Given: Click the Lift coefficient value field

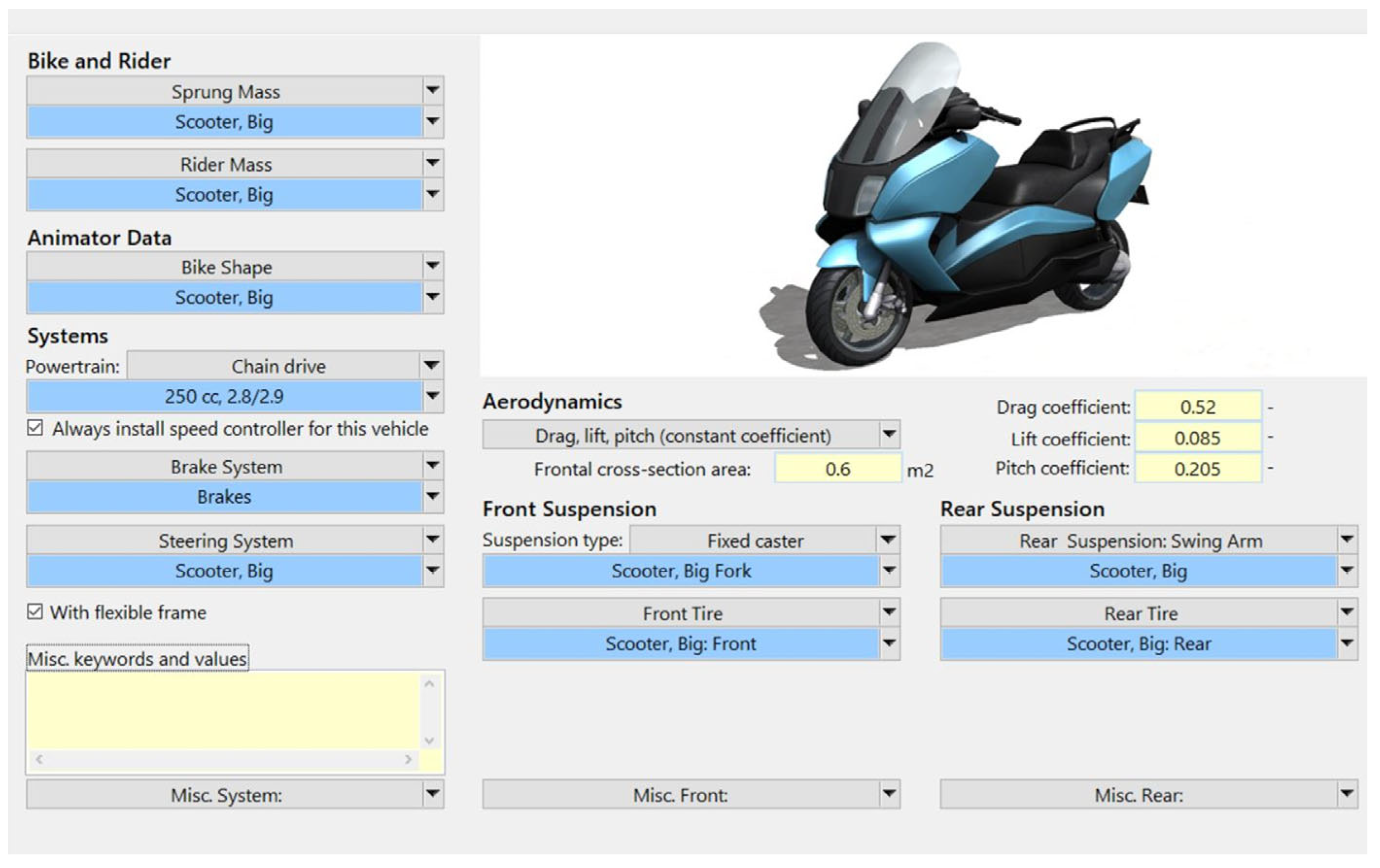Looking at the screenshot, I should pos(1198,438).
